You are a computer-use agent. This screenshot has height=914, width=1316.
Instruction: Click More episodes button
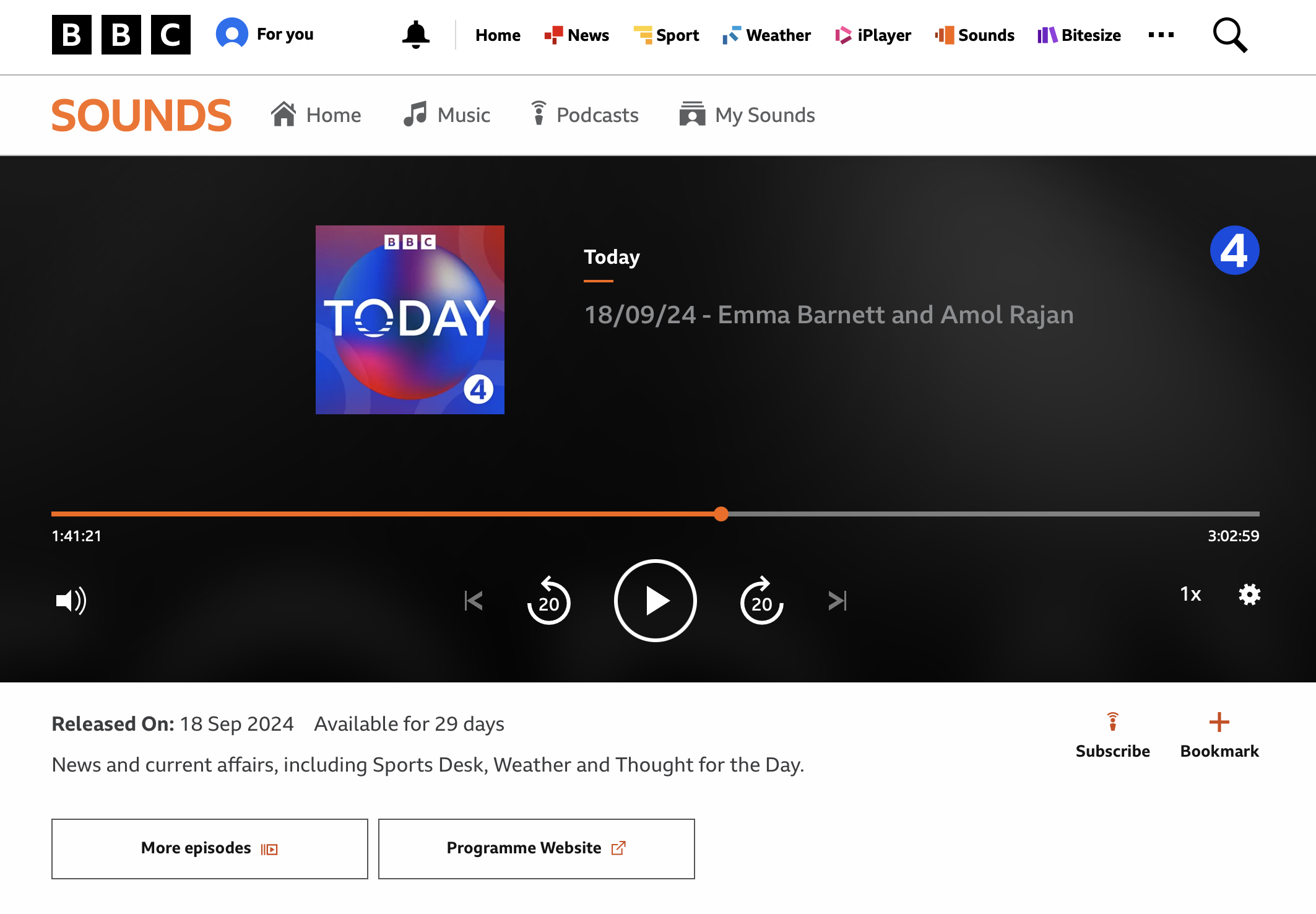coord(210,848)
